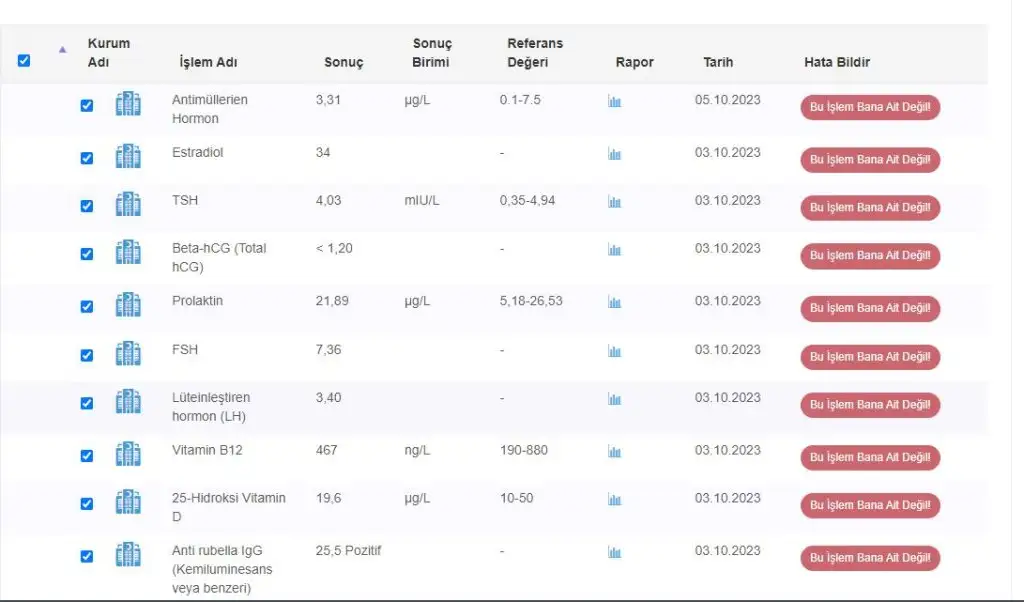This screenshot has height=602, width=1024.
Task: Click institution icon for 25-Hidroksi Vitamin D
Action: pos(128,502)
